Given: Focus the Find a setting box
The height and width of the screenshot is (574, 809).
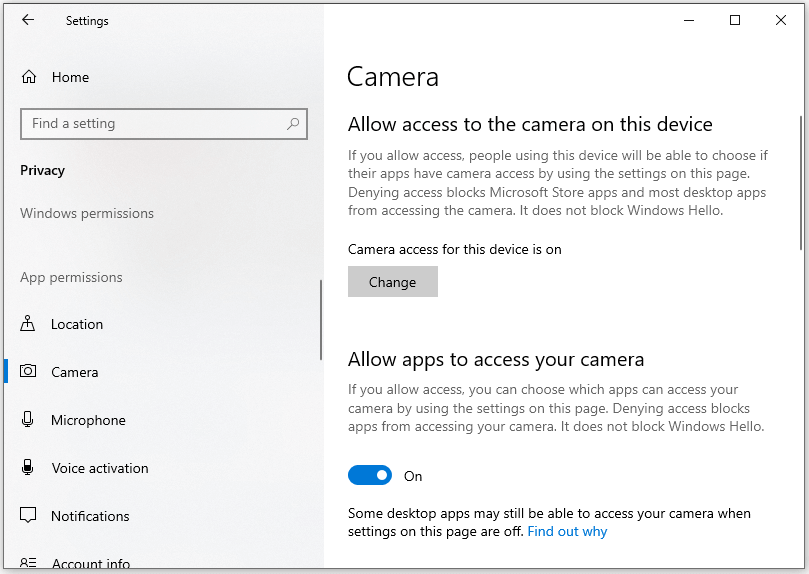Looking at the screenshot, I should click(x=164, y=124).
